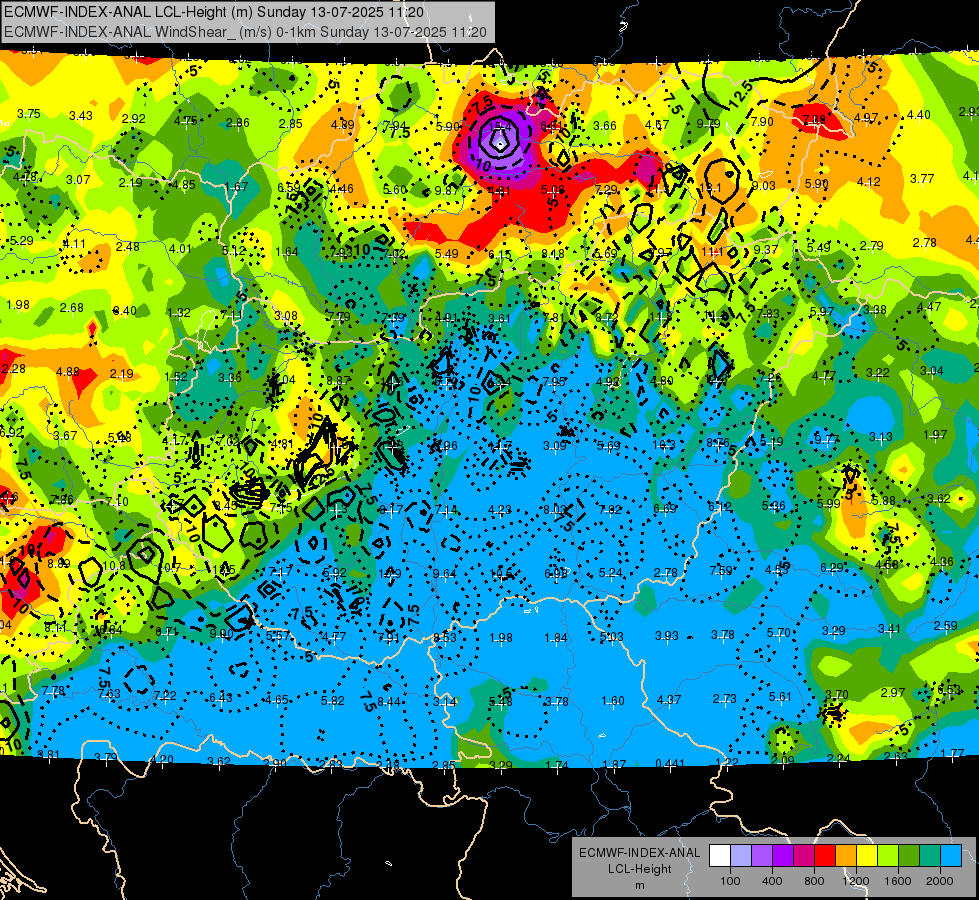Click legend text LCL-Height
The width and height of the screenshot is (979, 900).
point(640,869)
